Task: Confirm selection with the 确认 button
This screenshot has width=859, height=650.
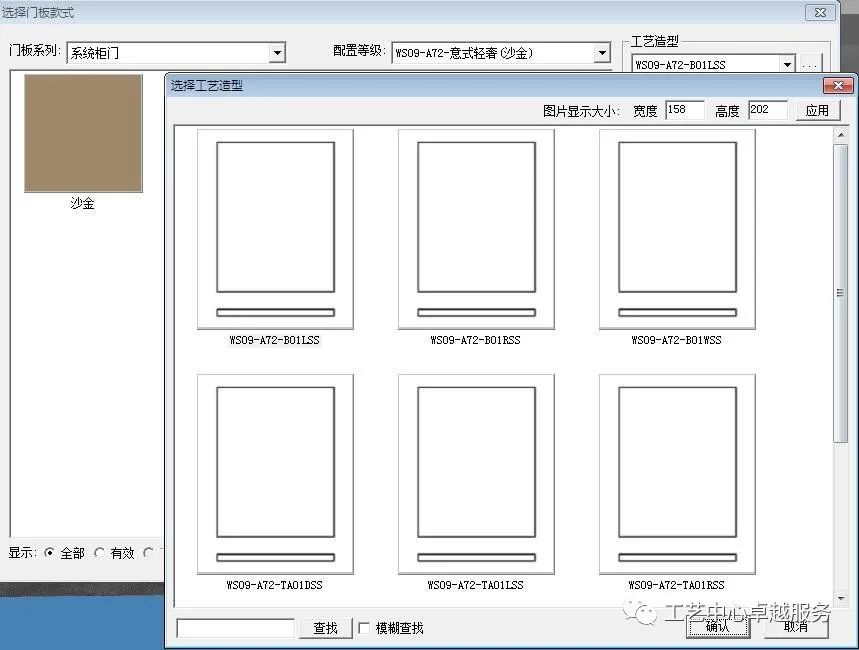Action: tap(718, 627)
